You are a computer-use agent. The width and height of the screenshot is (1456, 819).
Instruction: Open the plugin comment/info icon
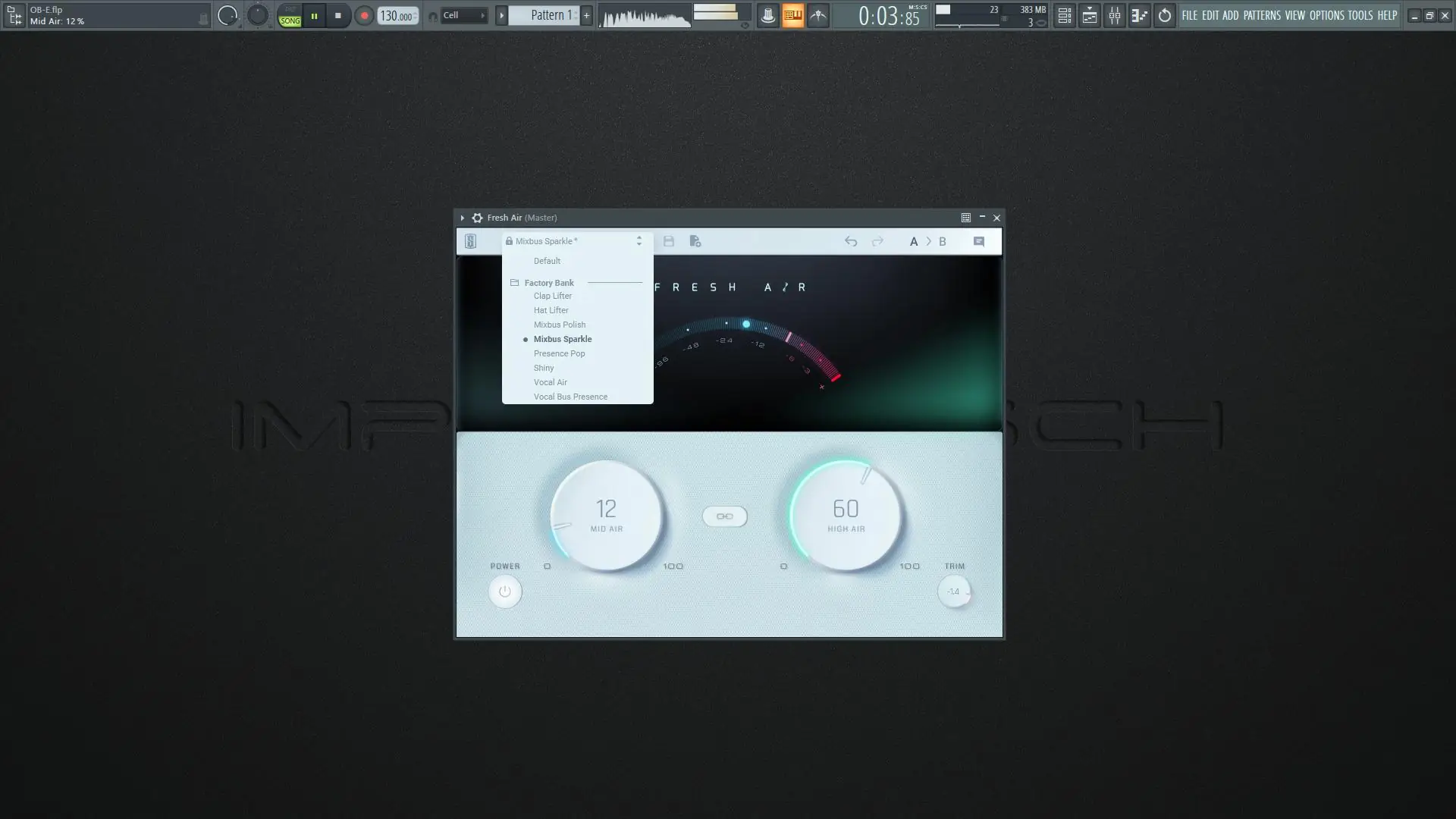(978, 241)
